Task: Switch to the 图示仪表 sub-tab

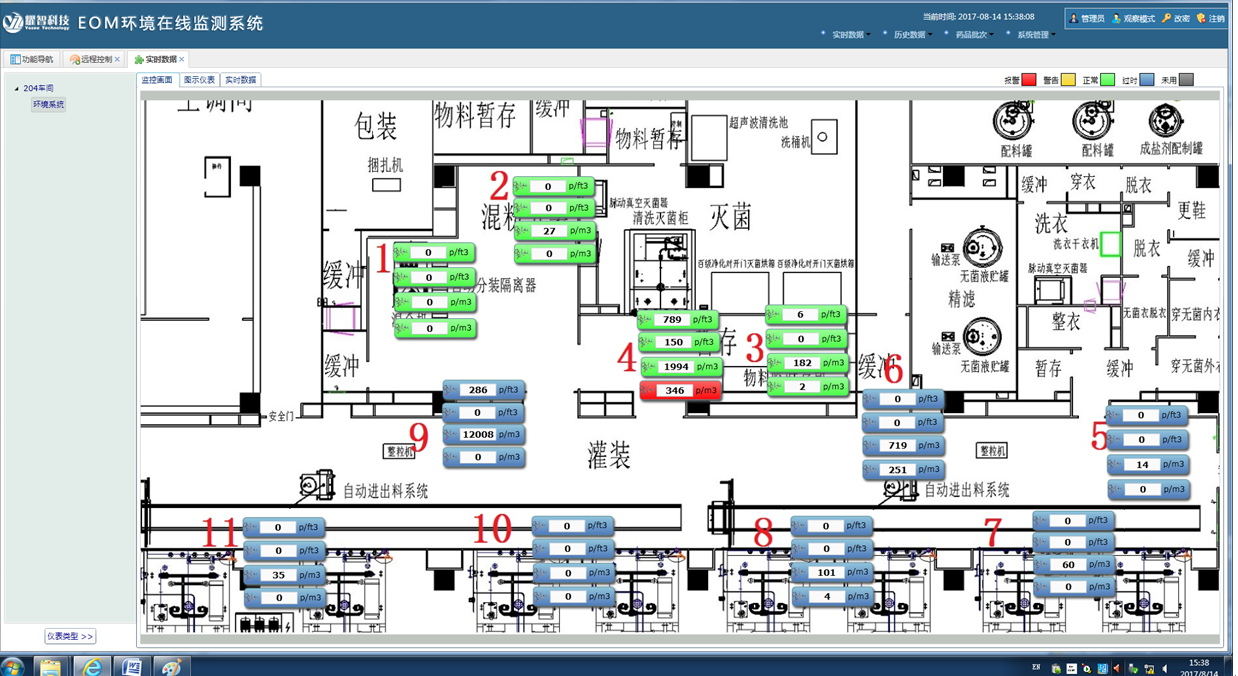Action: pos(199,80)
